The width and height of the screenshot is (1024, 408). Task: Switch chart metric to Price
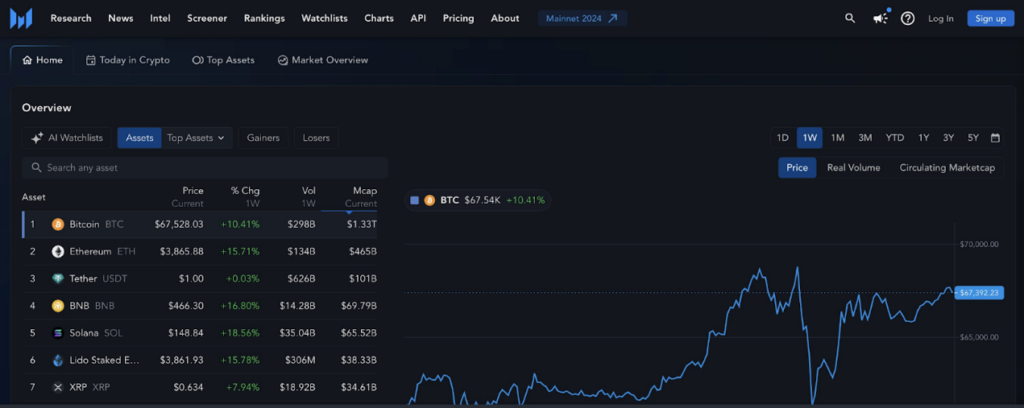(797, 168)
